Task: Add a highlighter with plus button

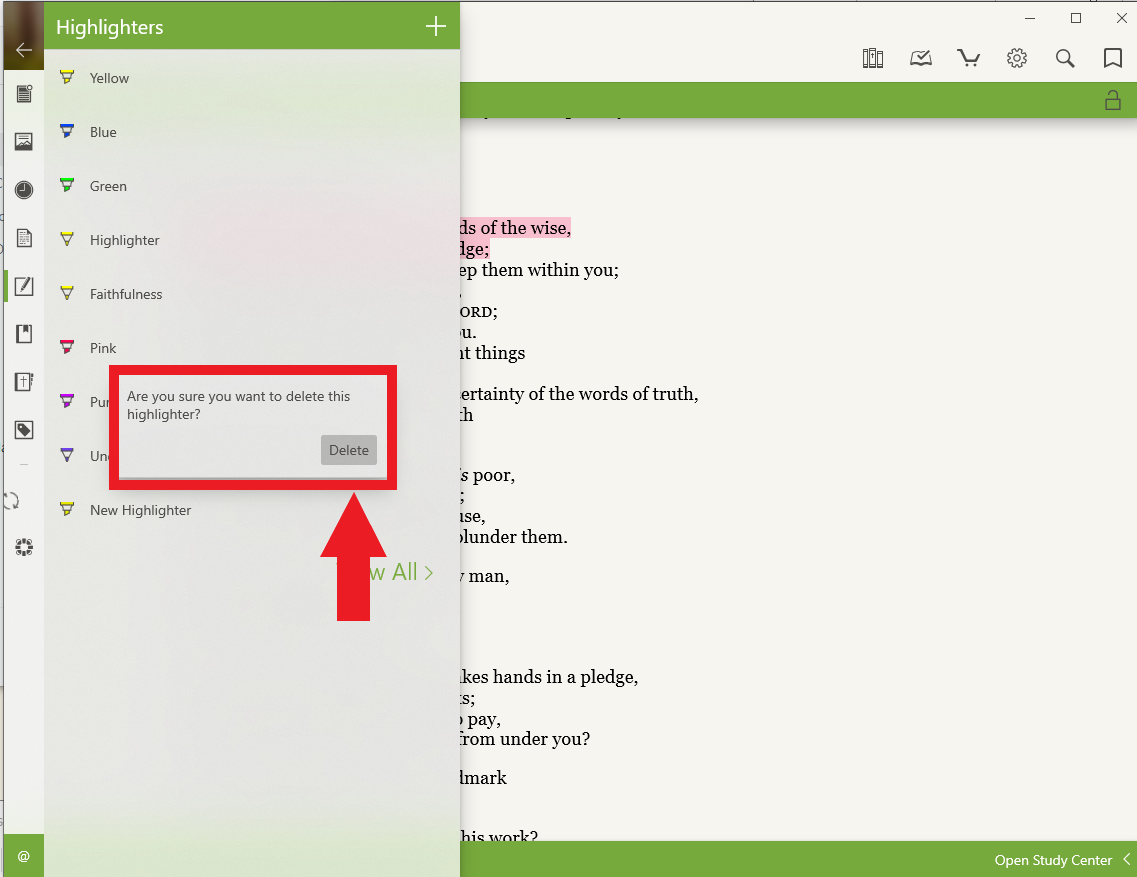Action: [x=436, y=27]
